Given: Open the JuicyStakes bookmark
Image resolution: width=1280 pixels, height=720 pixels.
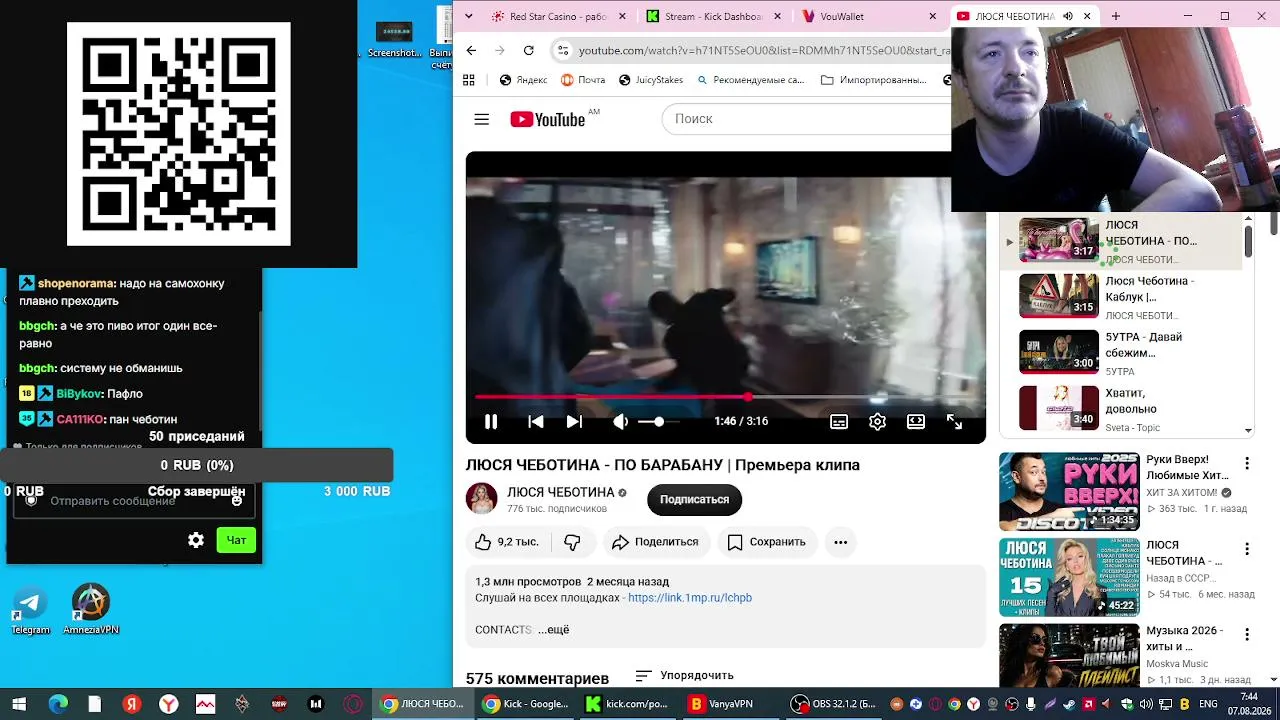Looking at the screenshot, I should 650,80.
